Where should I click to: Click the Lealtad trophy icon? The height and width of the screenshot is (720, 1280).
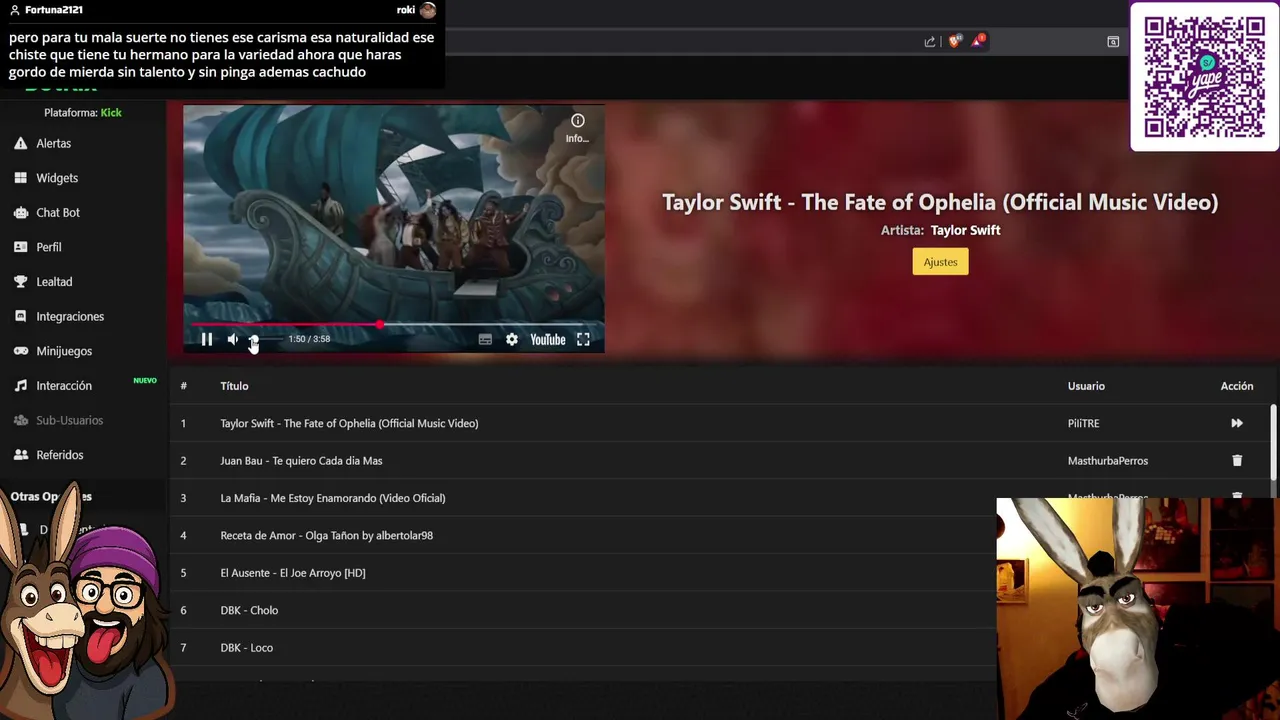21,282
